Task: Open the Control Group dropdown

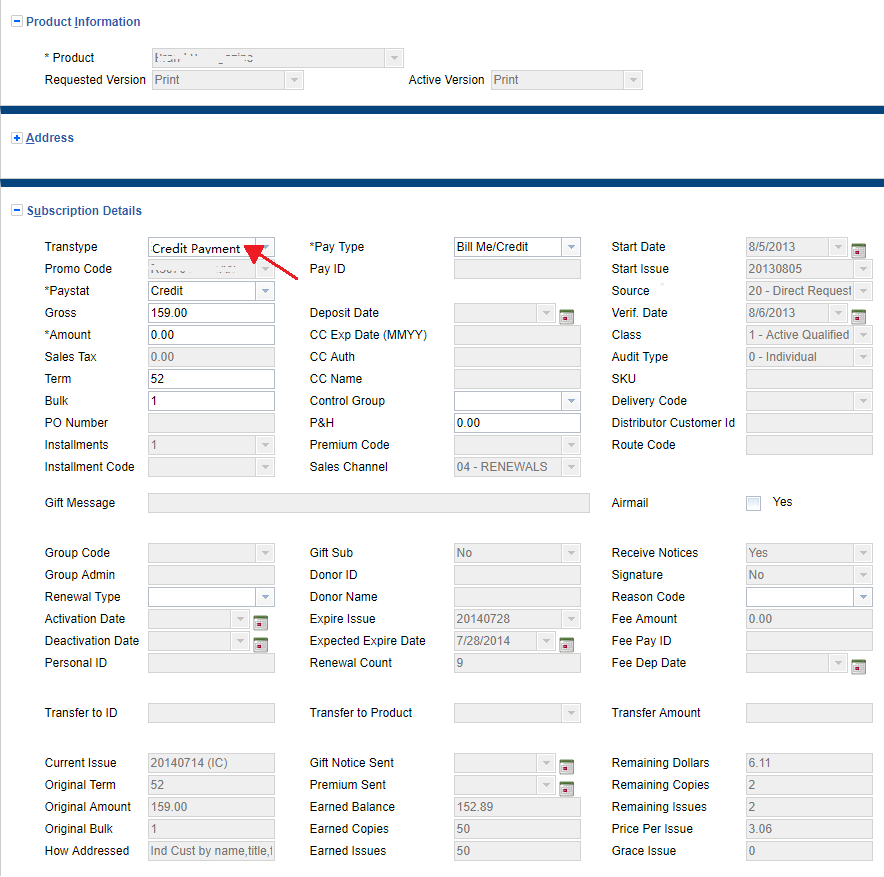Action: coord(570,401)
